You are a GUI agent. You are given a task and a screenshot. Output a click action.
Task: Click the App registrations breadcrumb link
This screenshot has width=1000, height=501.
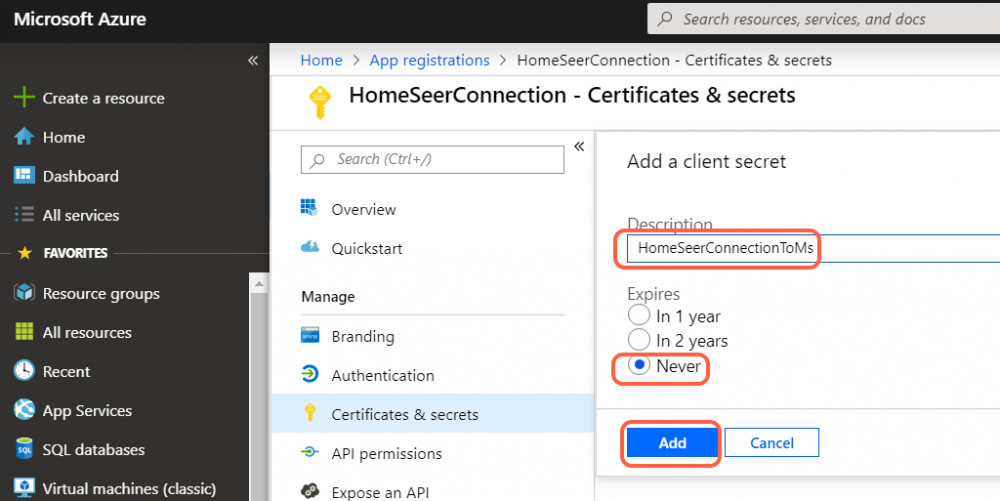point(429,60)
